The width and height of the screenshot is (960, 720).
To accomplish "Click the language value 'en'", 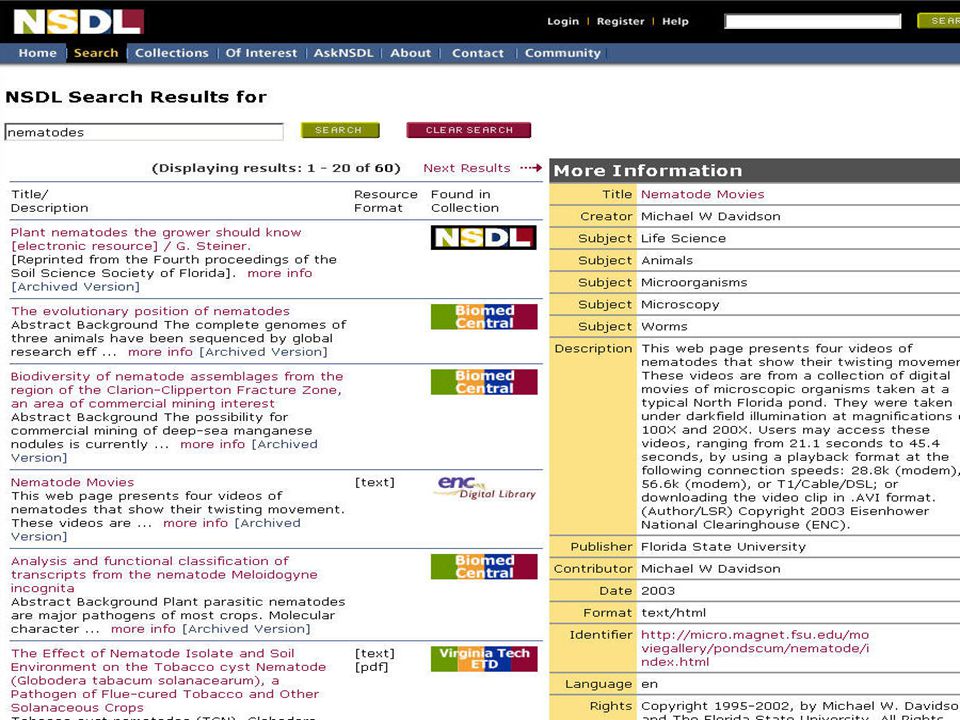I will point(650,684).
